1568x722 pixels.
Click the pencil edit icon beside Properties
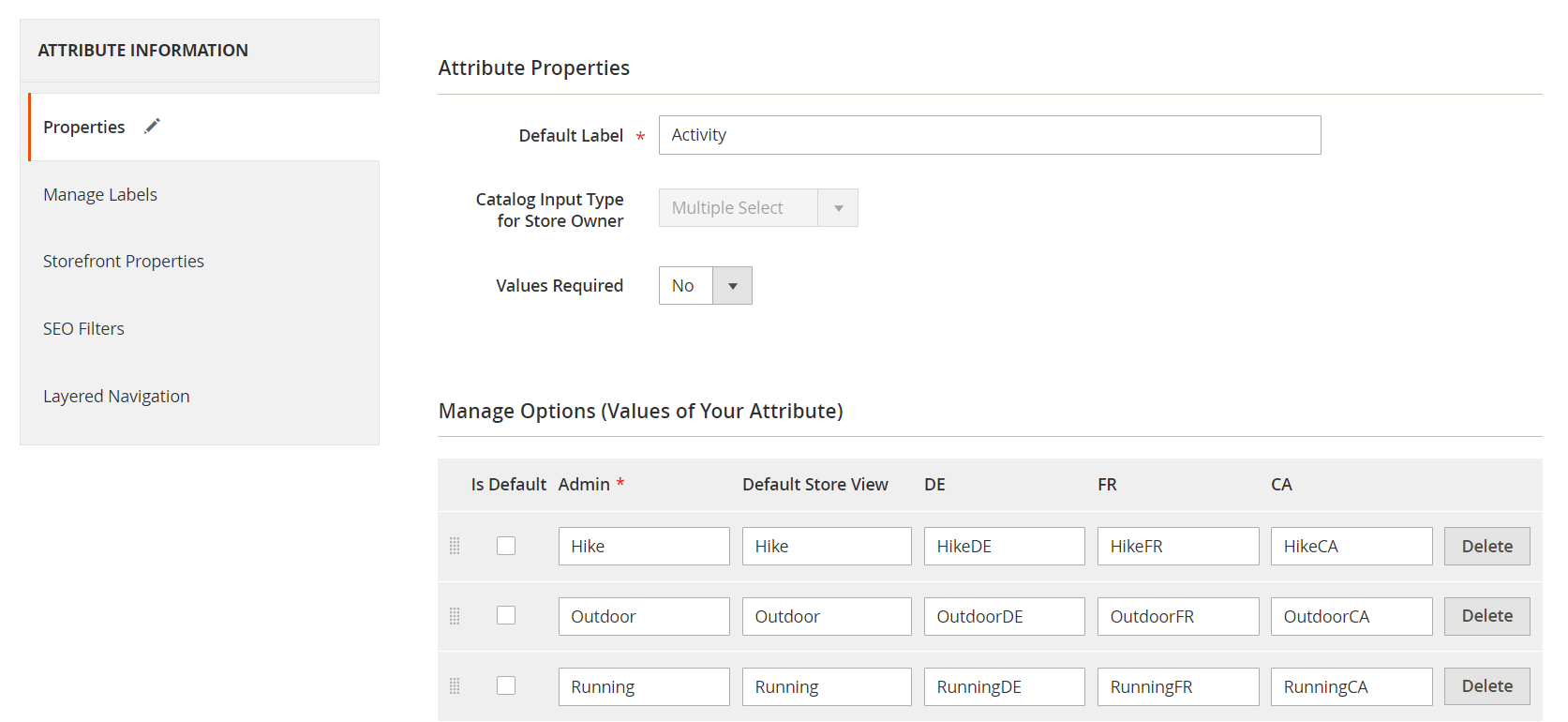pyautogui.click(x=152, y=126)
